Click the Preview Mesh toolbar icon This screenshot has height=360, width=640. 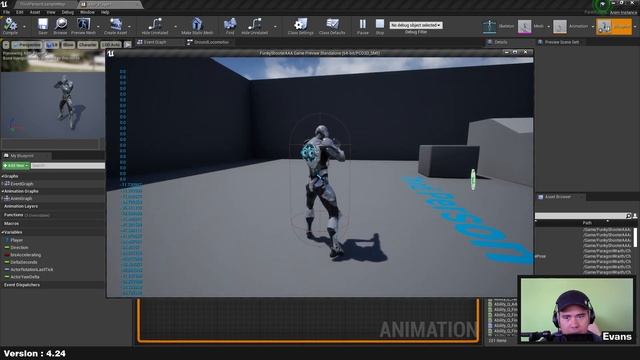[x=84, y=24]
